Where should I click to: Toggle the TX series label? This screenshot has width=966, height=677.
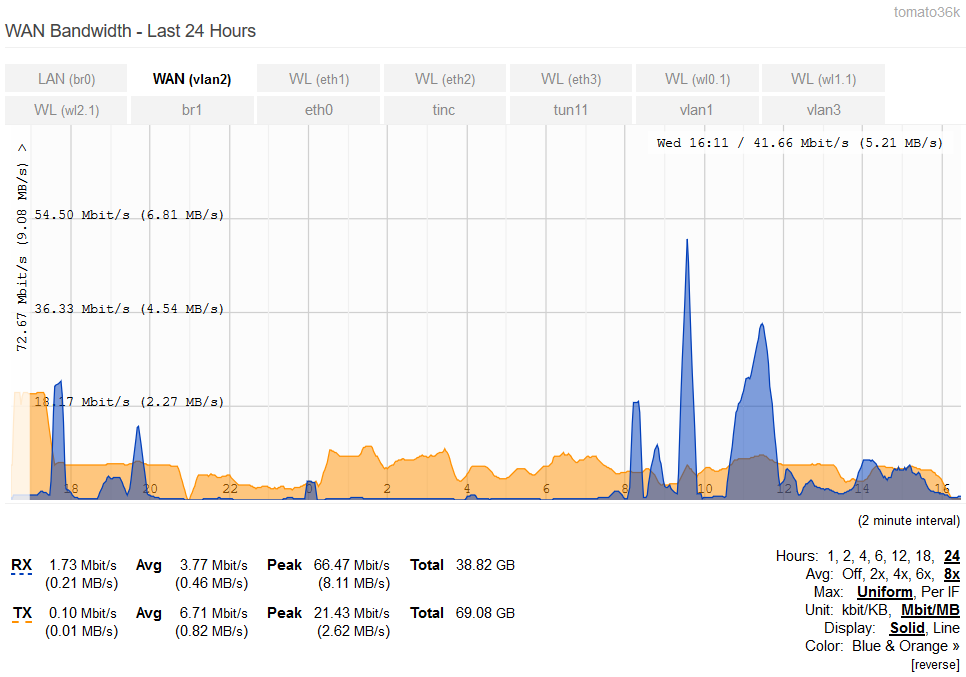[x=22, y=613]
